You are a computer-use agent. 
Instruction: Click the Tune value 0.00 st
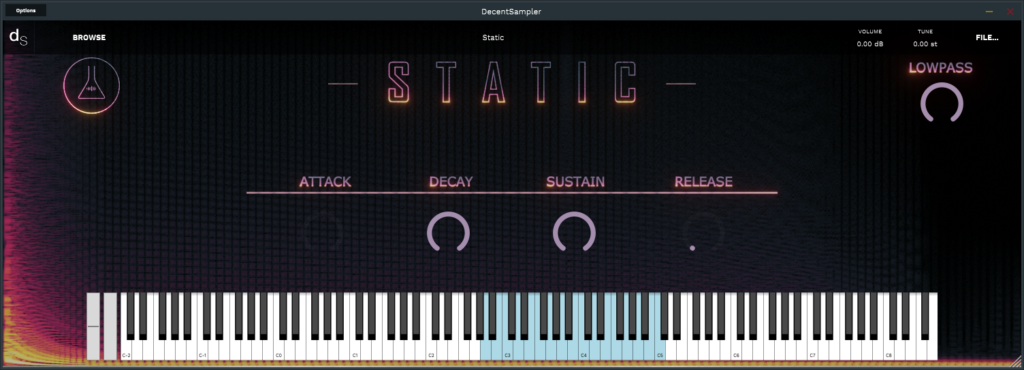[x=925, y=44]
